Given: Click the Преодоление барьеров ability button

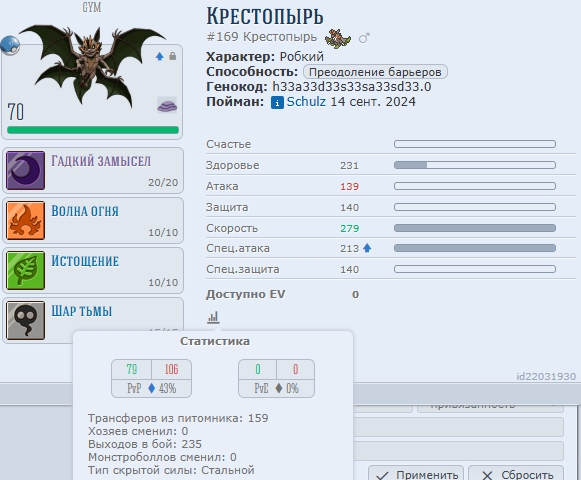Looking at the screenshot, I should coord(375,72).
